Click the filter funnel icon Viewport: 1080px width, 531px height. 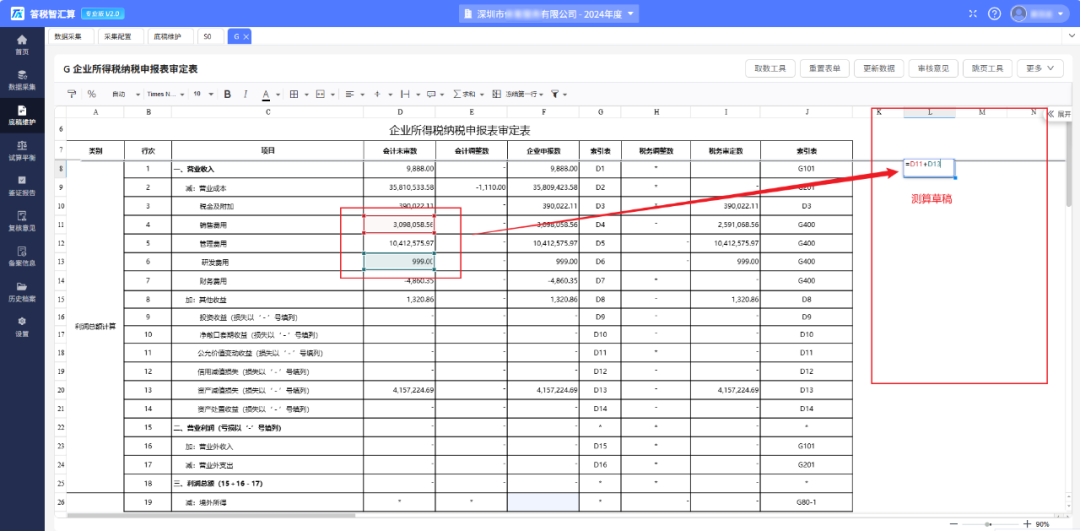[x=554, y=94]
